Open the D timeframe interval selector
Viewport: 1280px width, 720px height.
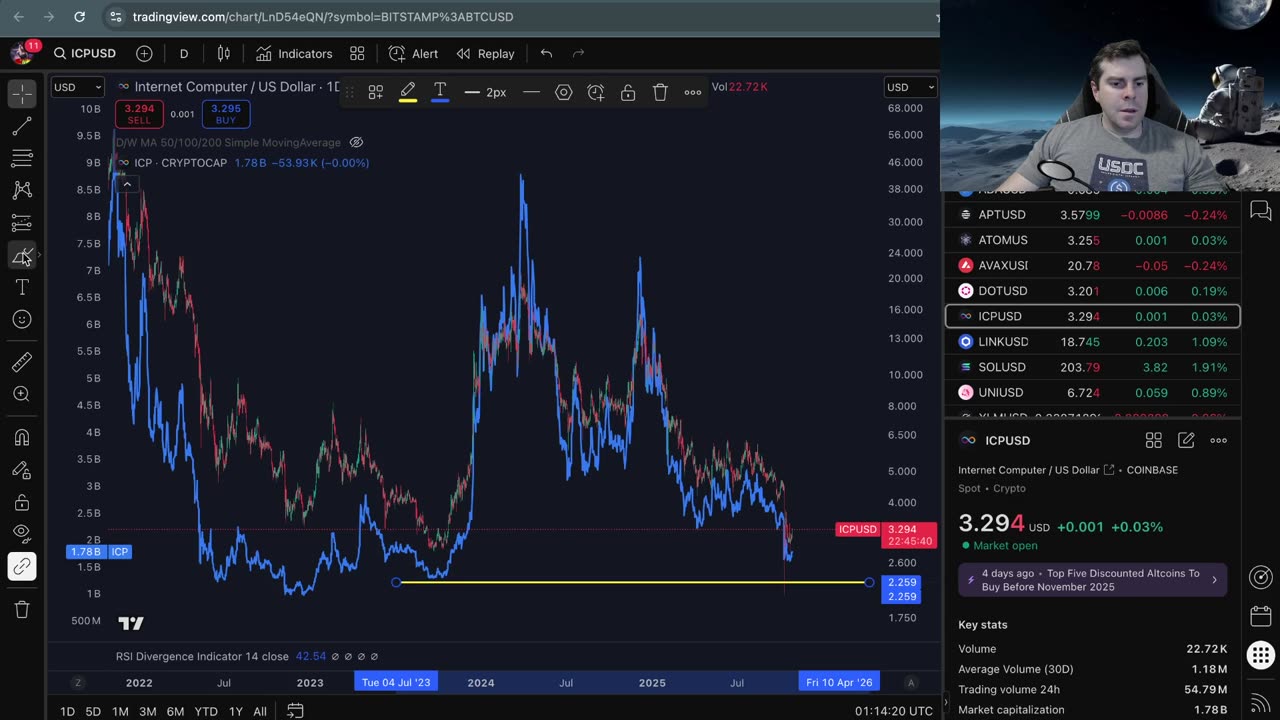click(184, 53)
